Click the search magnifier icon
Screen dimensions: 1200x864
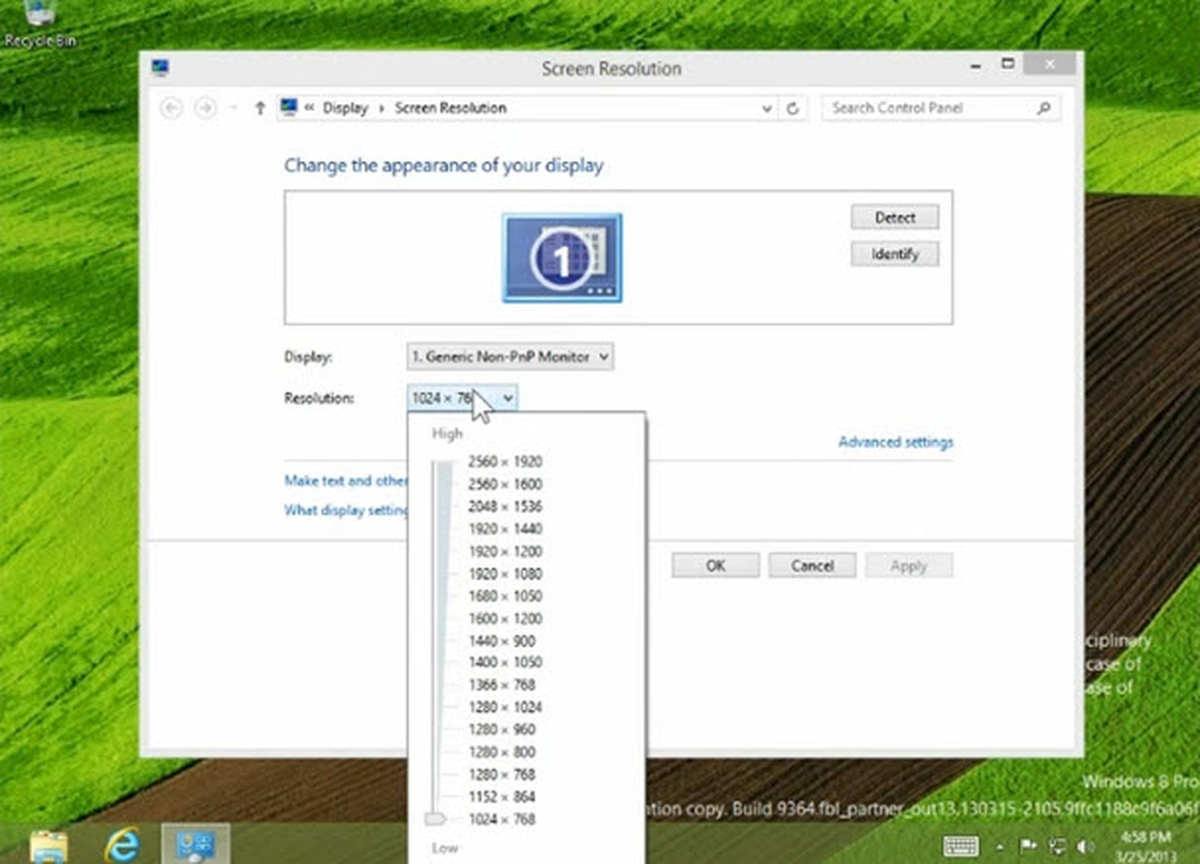pos(1044,108)
